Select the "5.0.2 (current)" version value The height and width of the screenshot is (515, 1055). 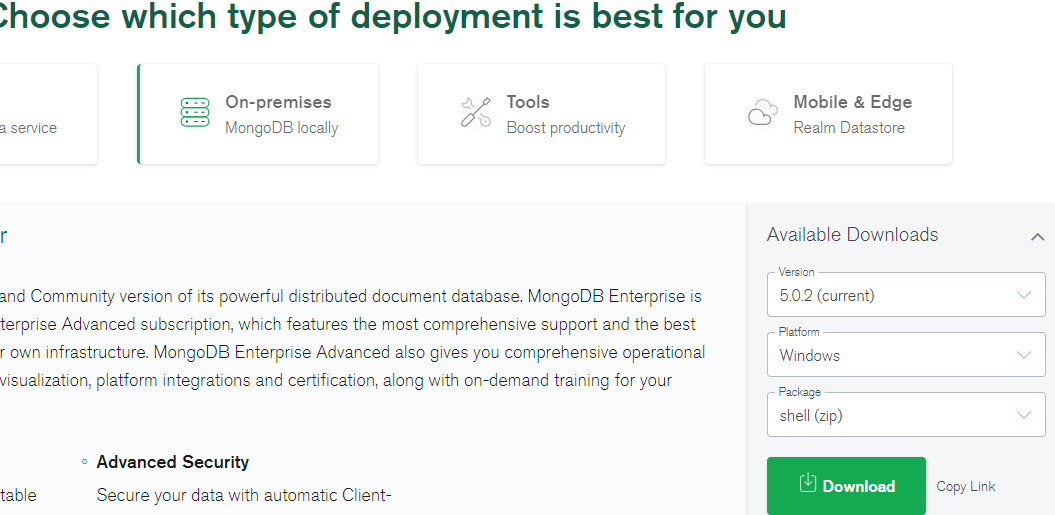pos(827,295)
